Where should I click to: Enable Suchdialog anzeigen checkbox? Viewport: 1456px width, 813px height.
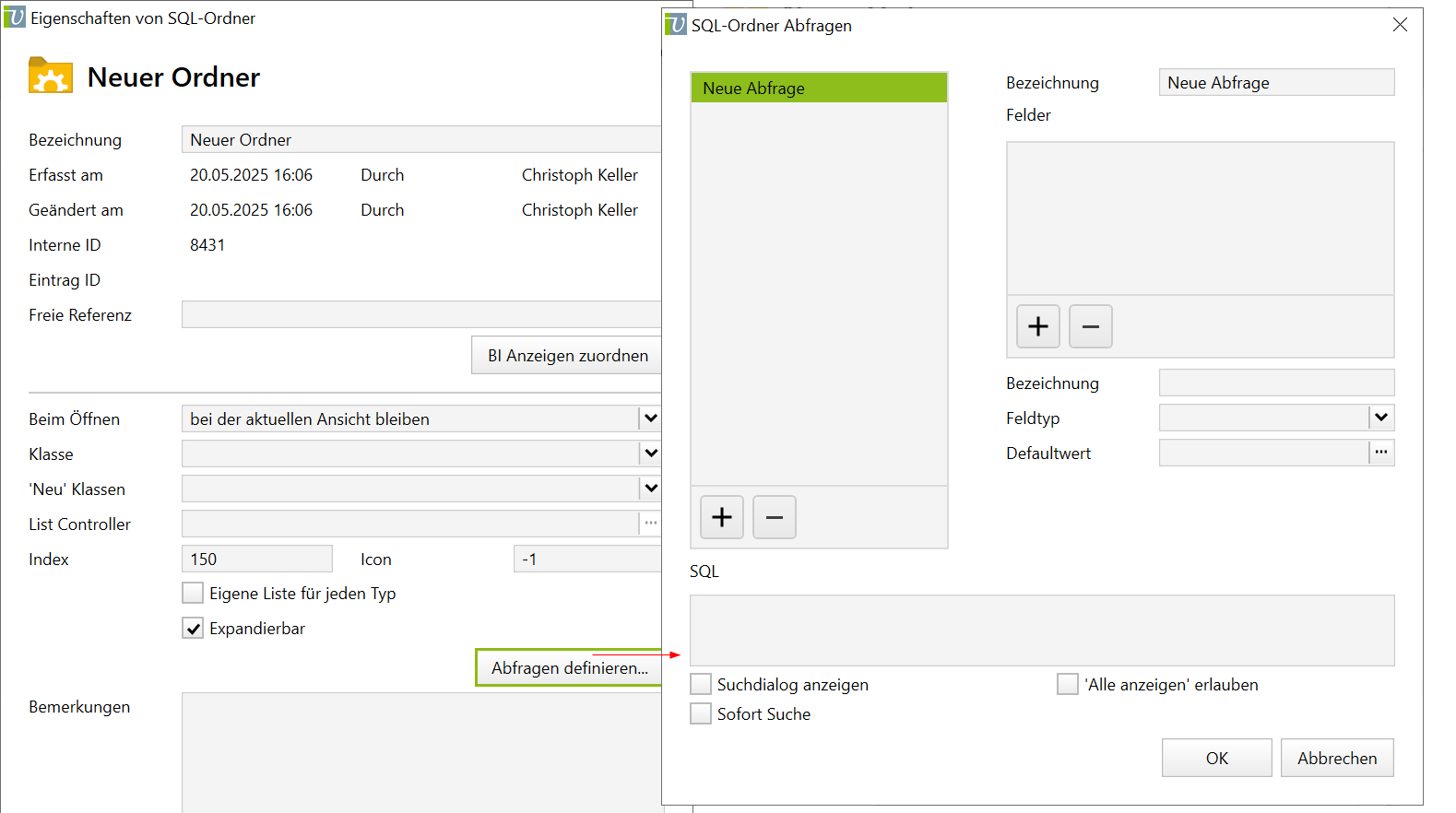(701, 684)
